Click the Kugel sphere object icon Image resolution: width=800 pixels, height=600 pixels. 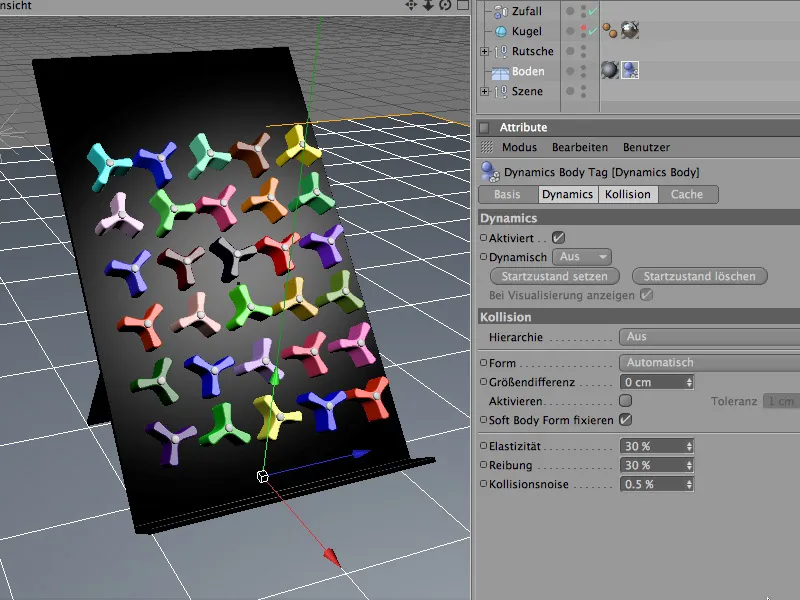[x=499, y=31]
